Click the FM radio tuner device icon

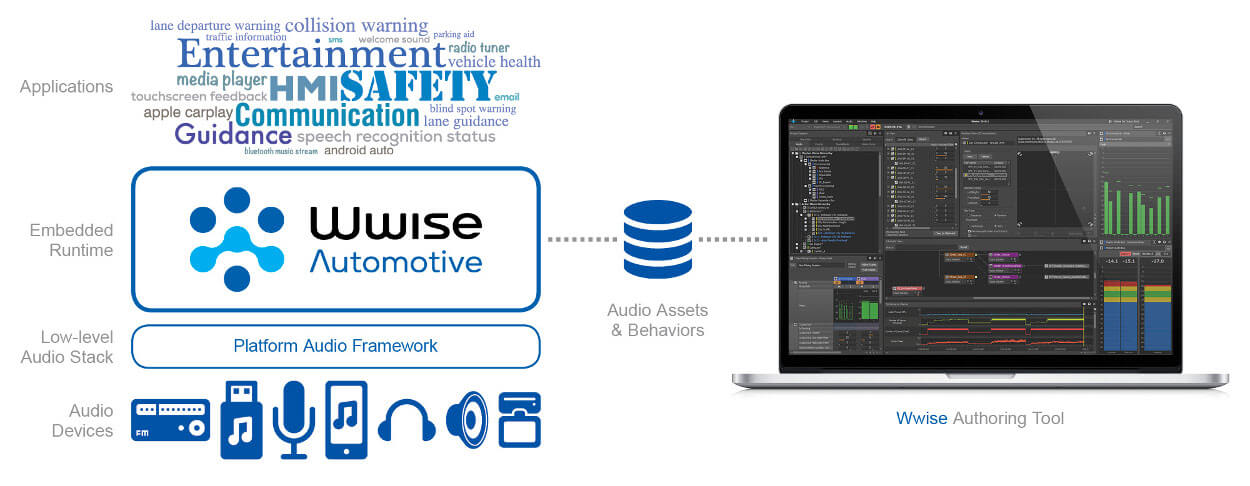click(171, 420)
